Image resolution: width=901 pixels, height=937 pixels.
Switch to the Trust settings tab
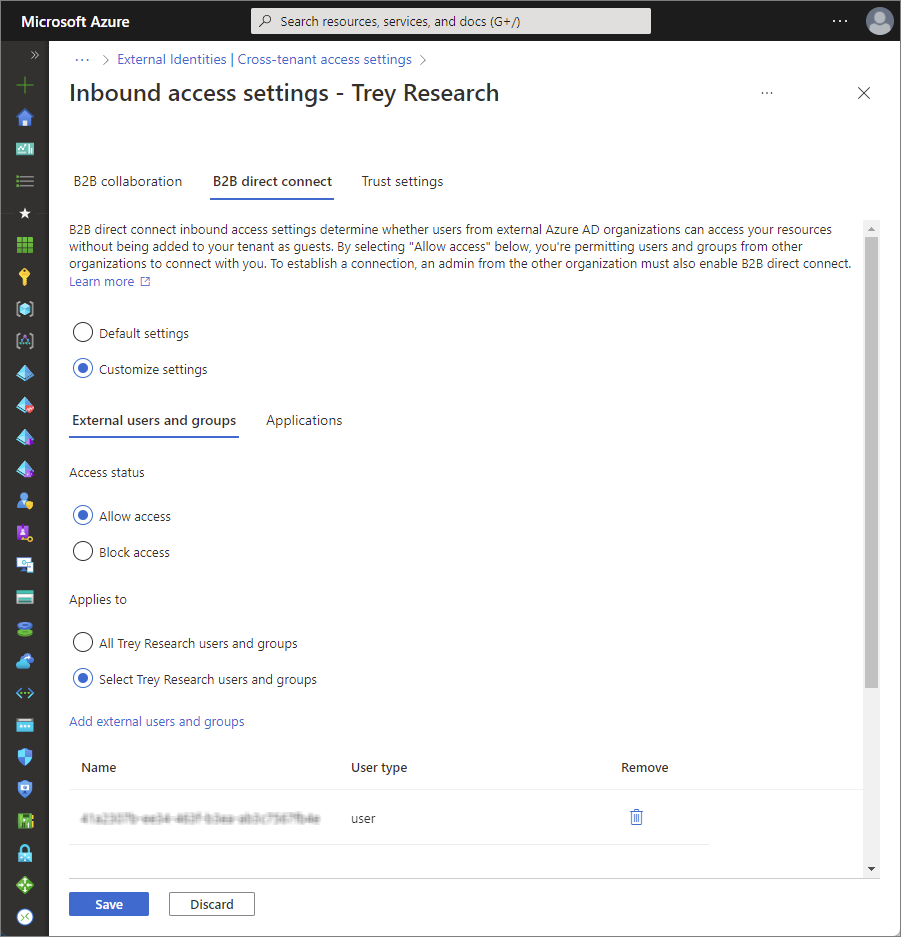pos(402,182)
